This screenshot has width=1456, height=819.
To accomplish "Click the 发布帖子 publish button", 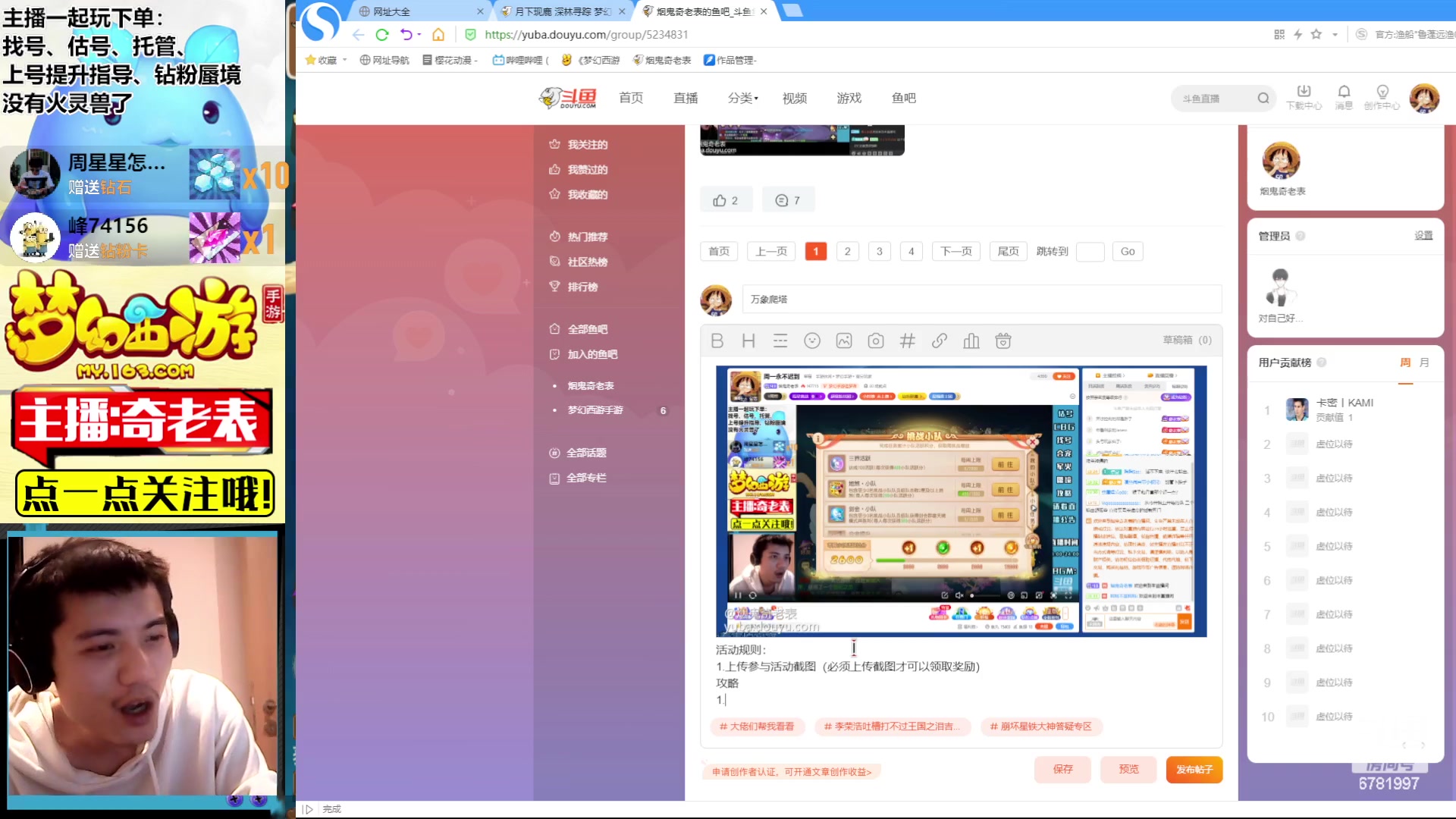I will point(1194,769).
